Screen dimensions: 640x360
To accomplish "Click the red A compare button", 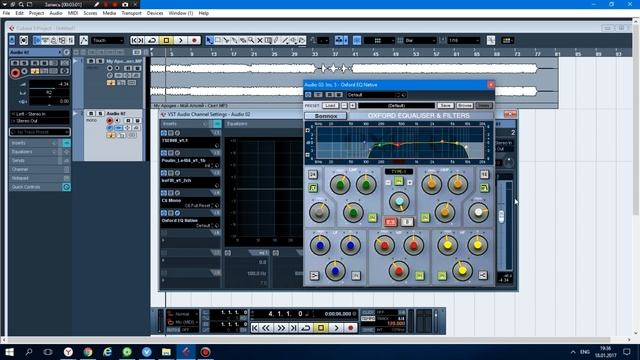I will pos(391,222).
